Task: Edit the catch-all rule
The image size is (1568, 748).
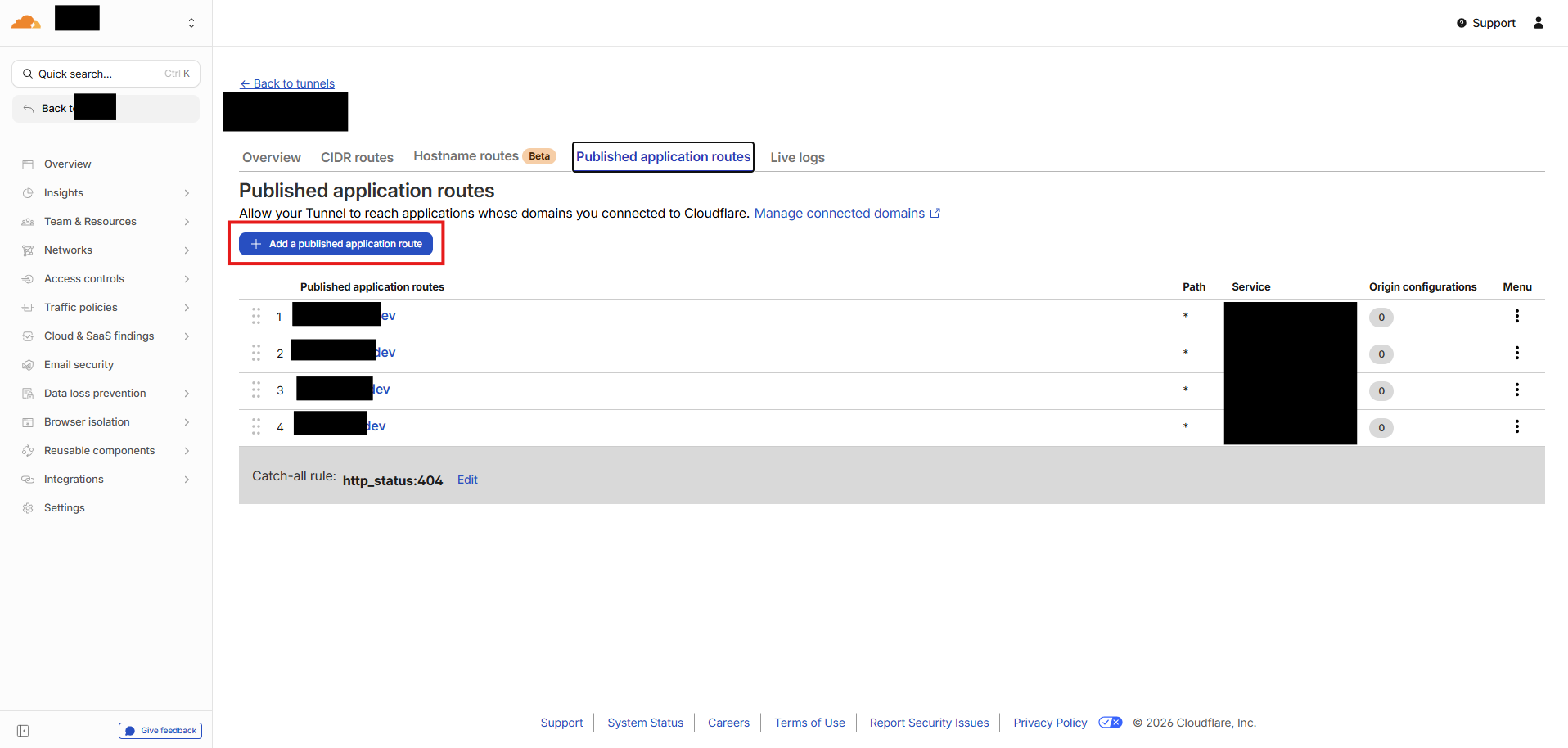Action: pyautogui.click(x=467, y=480)
